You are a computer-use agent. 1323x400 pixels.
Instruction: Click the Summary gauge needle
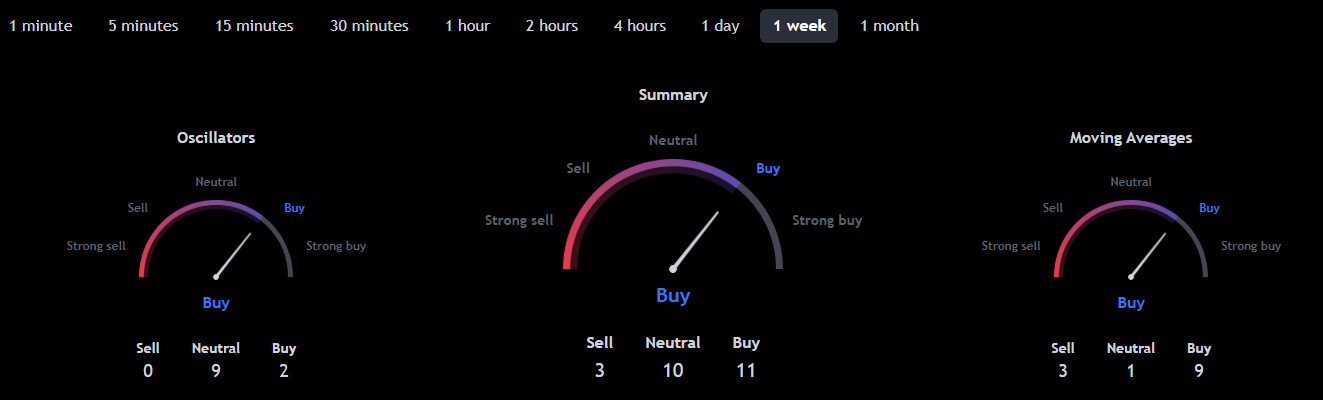(x=696, y=240)
